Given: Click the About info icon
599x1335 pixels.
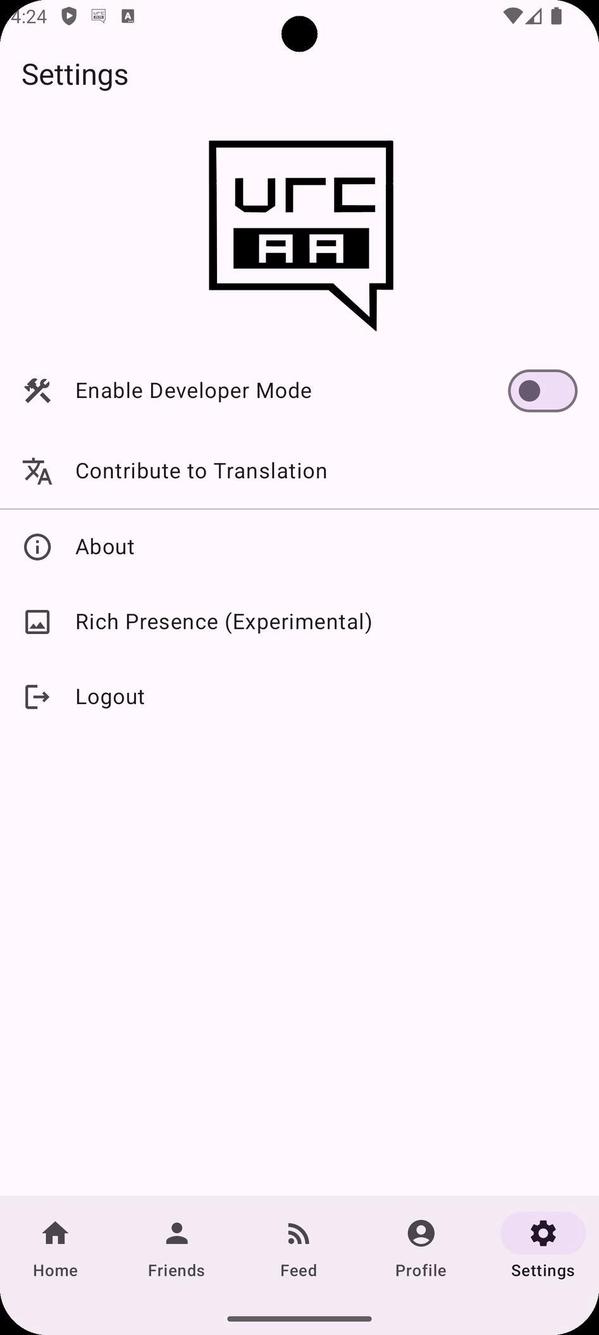Looking at the screenshot, I should [x=37, y=546].
